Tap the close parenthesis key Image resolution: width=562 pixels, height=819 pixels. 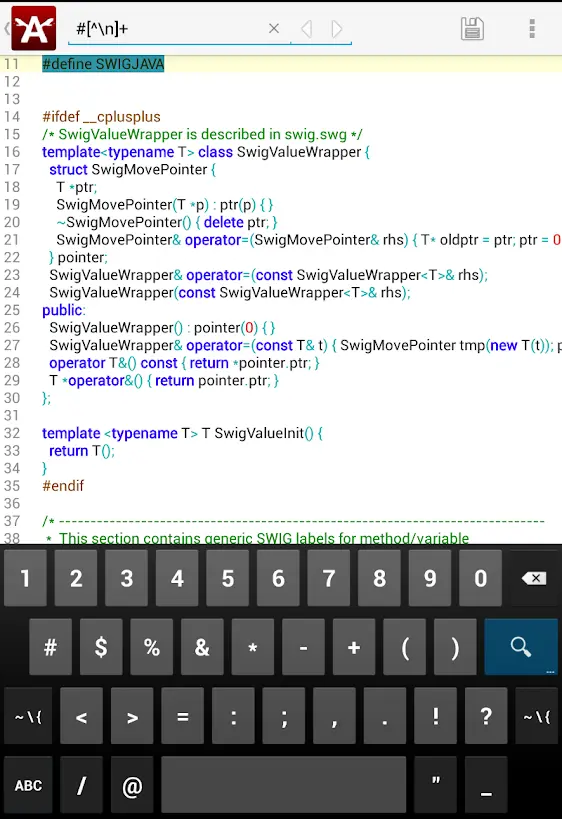(455, 647)
